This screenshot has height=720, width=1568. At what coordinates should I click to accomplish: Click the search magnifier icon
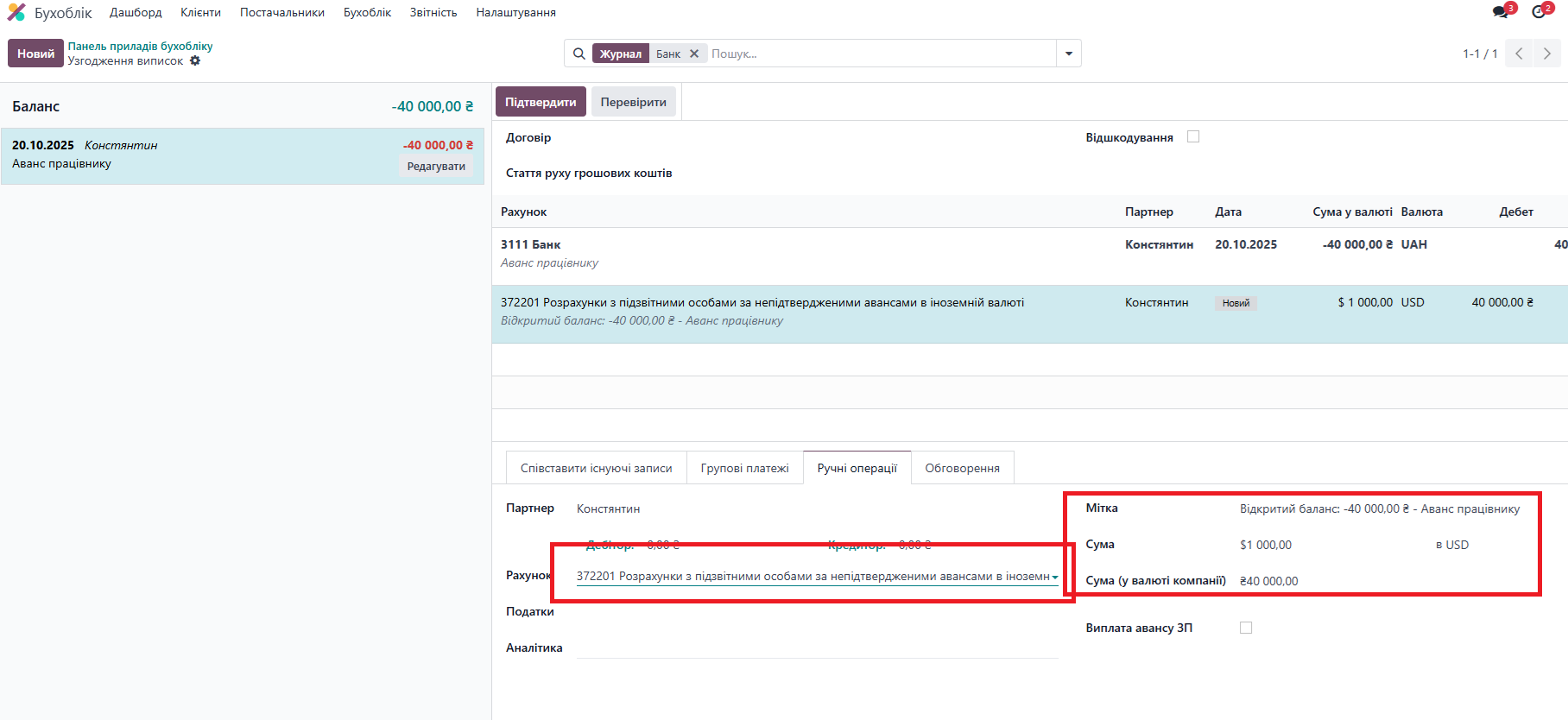(x=579, y=54)
